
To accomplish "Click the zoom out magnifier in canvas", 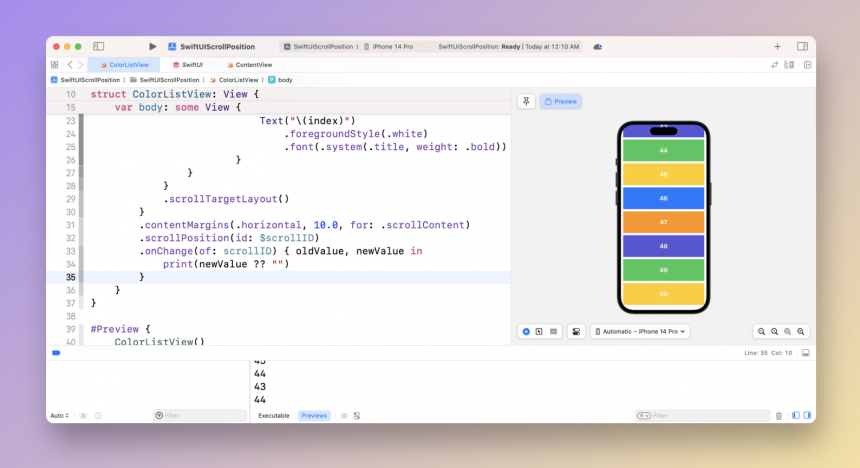I will tap(762, 331).
